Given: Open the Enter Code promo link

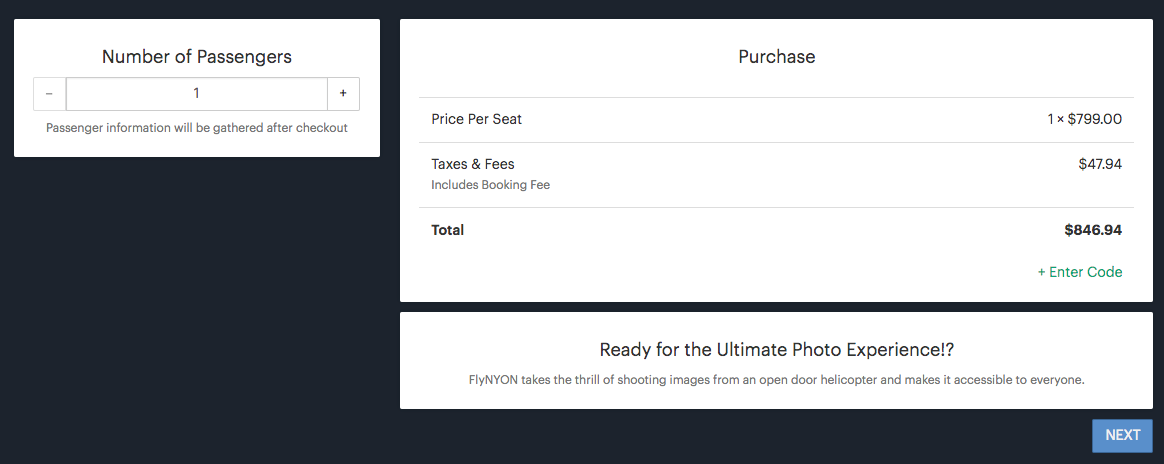Looking at the screenshot, I should coord(1080,272).
